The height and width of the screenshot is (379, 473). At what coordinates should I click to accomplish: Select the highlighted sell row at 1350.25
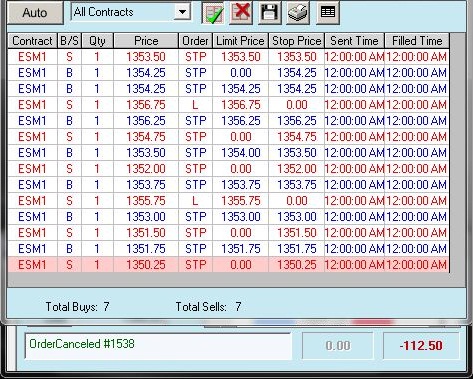coord(228,265)
